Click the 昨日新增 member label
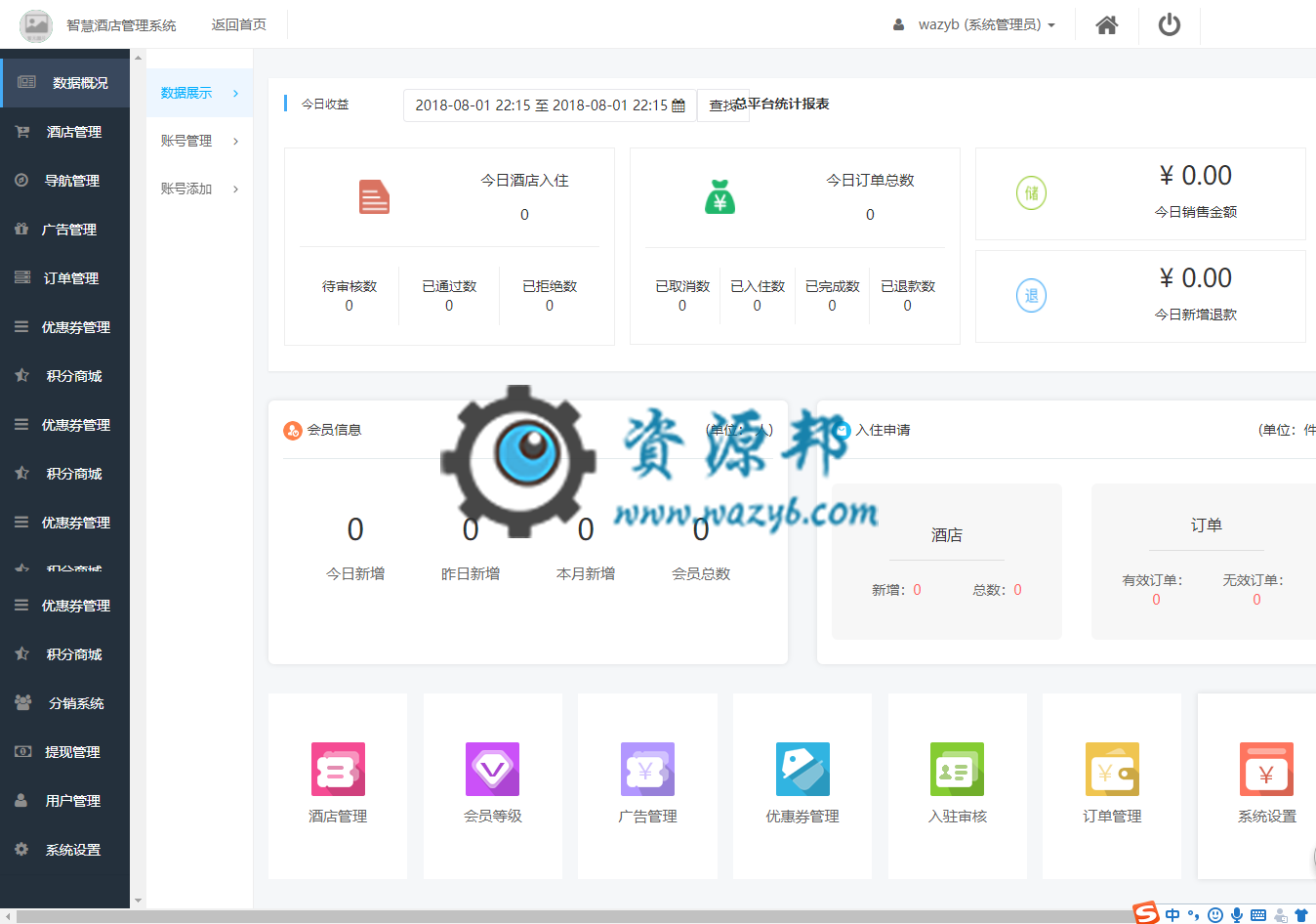Screen dimensions: 1316x924 pos(471,573)
